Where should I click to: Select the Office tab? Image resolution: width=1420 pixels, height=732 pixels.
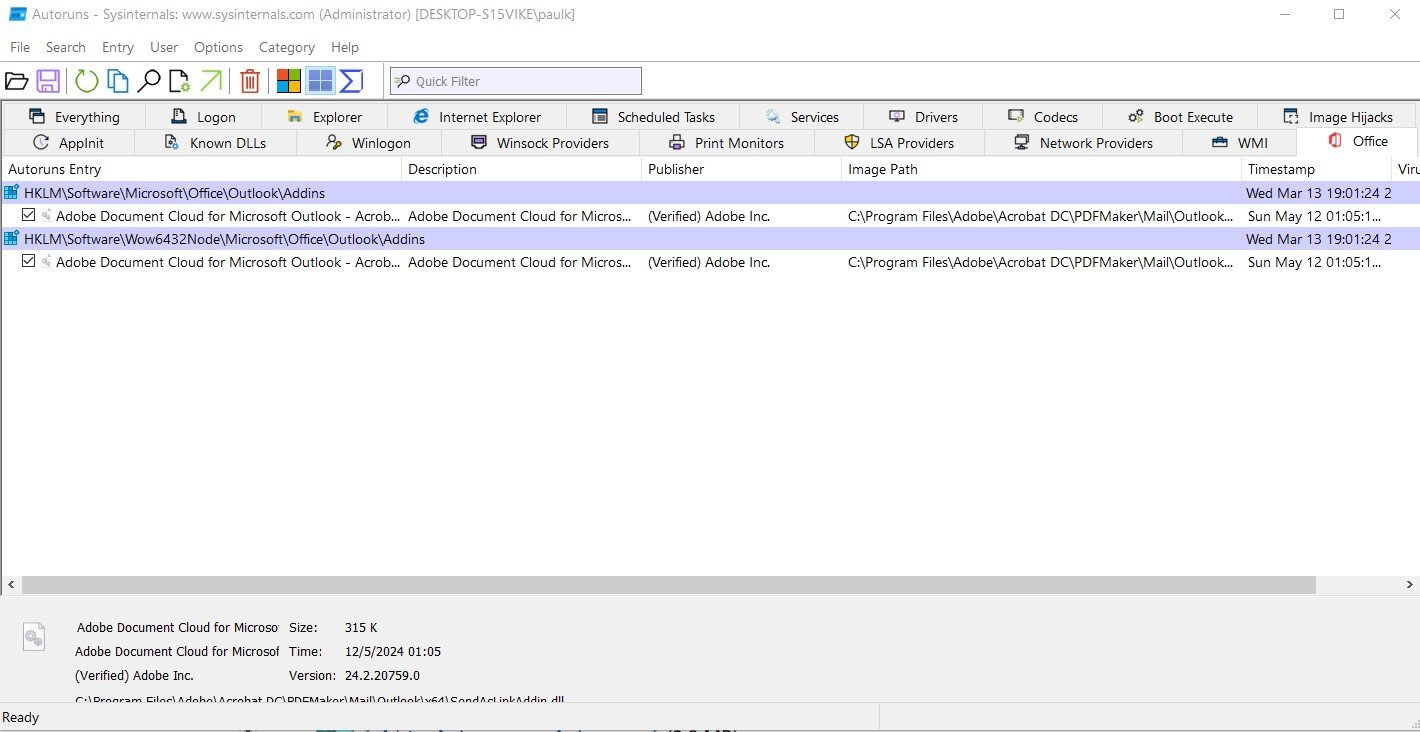[x=1357, y=141]
